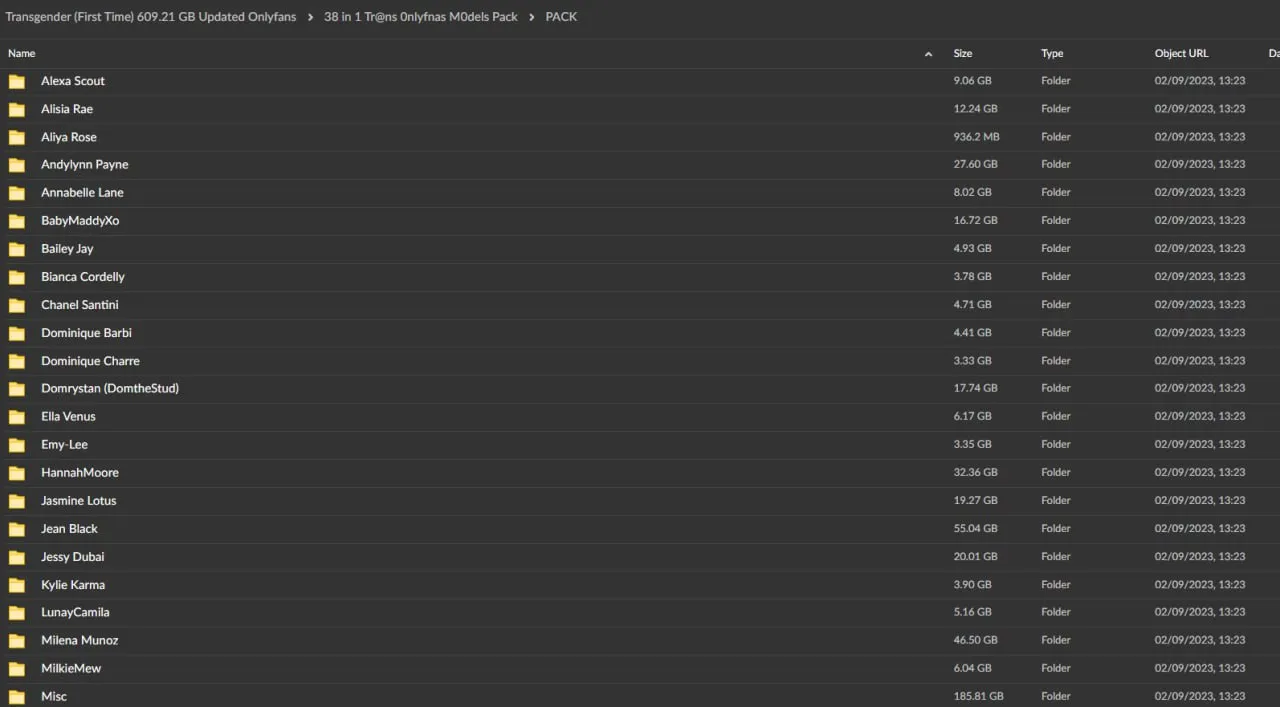Click the 936.2 MB size value
The image size is (1280, 707).
tap(977, 137)
